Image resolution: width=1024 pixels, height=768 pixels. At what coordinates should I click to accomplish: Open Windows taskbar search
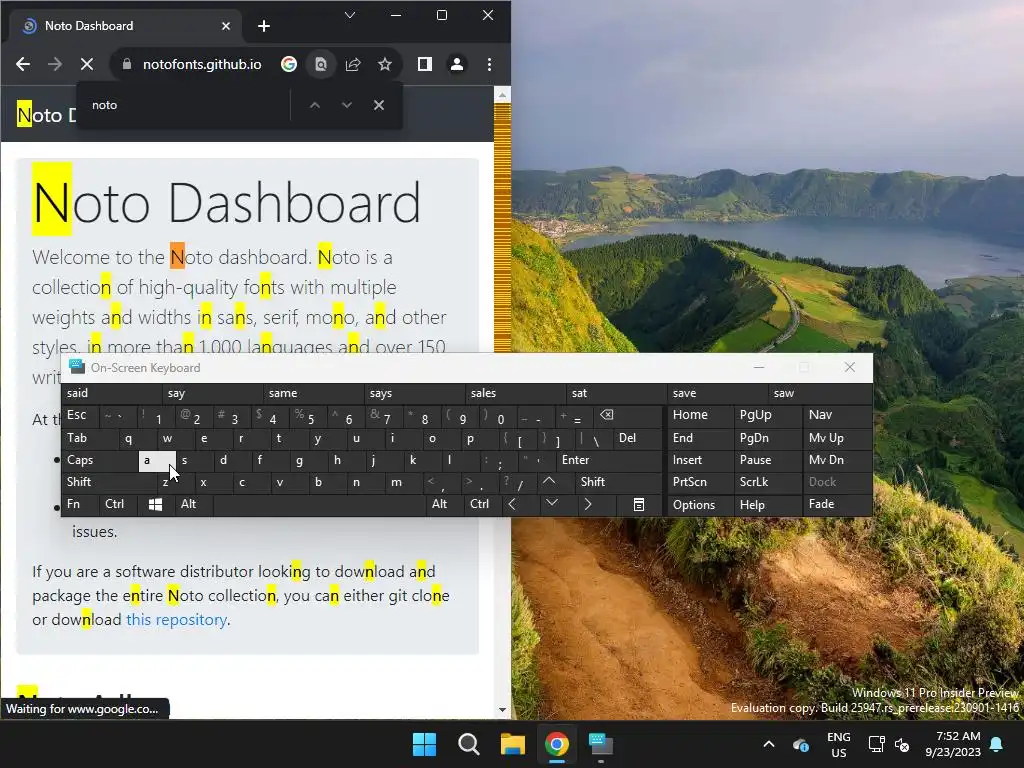(x=469, y=744)
